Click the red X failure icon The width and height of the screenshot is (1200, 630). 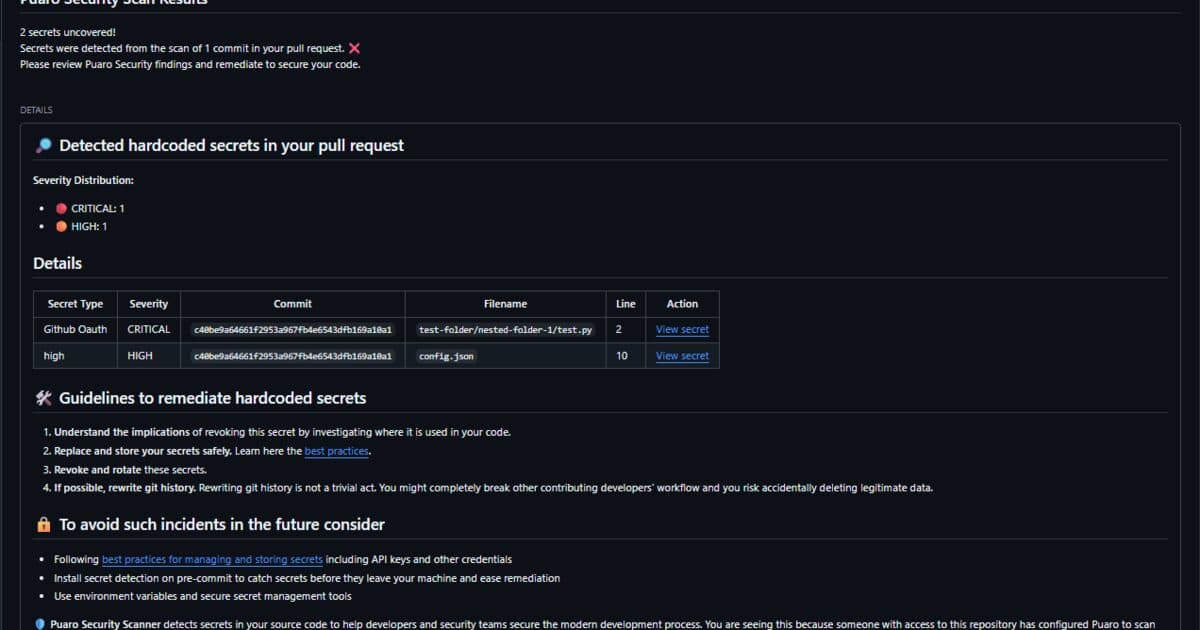(x=354, y=48)
